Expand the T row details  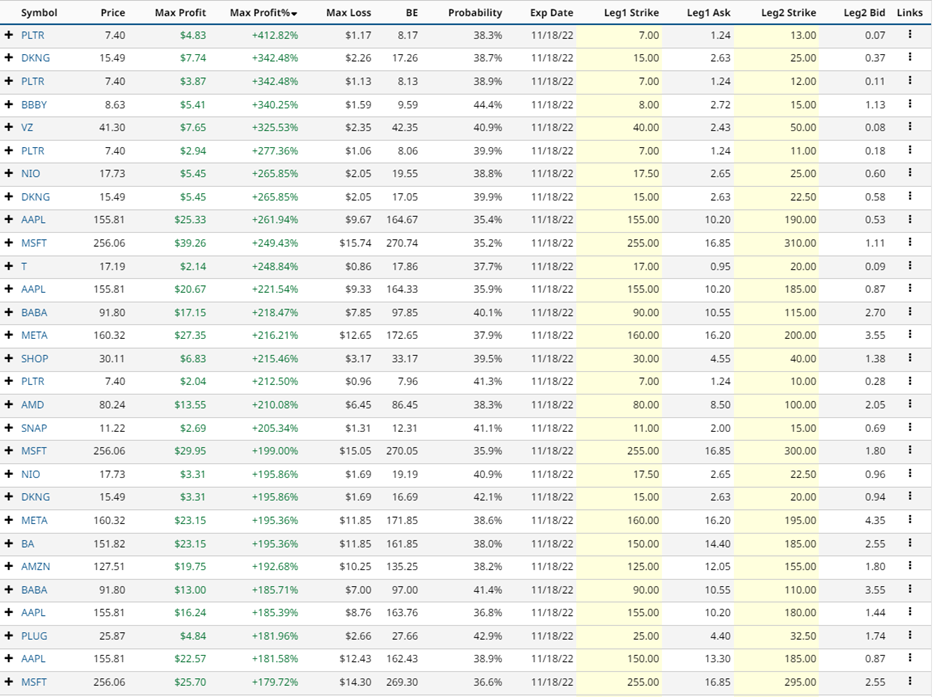tap(8, 266)
